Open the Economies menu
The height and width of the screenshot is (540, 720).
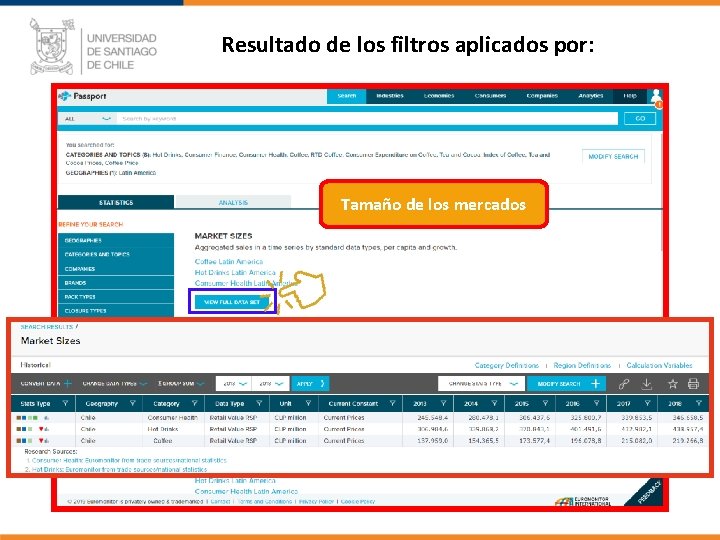point(439,96)
